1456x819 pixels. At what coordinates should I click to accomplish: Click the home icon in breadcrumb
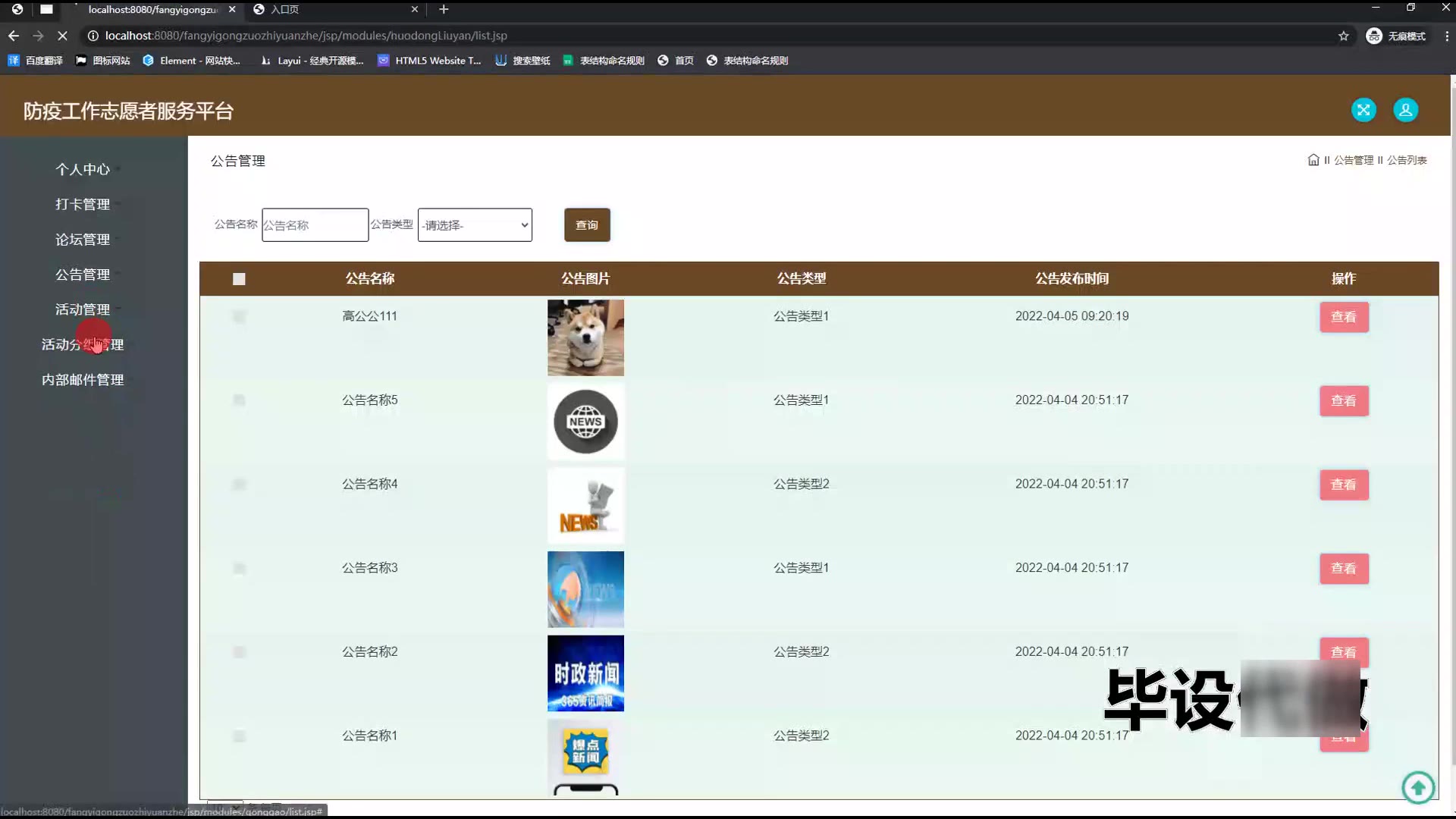pyautogui.click(x=1313, y=159)
